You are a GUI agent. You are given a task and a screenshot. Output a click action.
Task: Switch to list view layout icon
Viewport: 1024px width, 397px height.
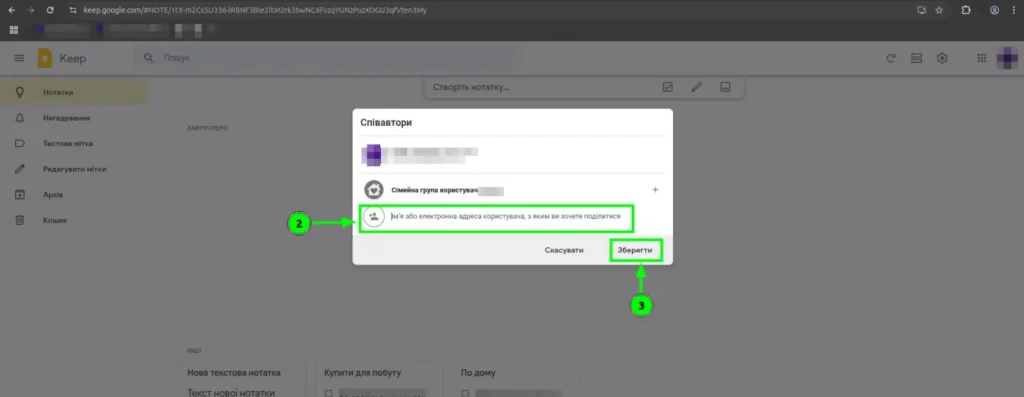pyautogui.click(x=916, y=58)
